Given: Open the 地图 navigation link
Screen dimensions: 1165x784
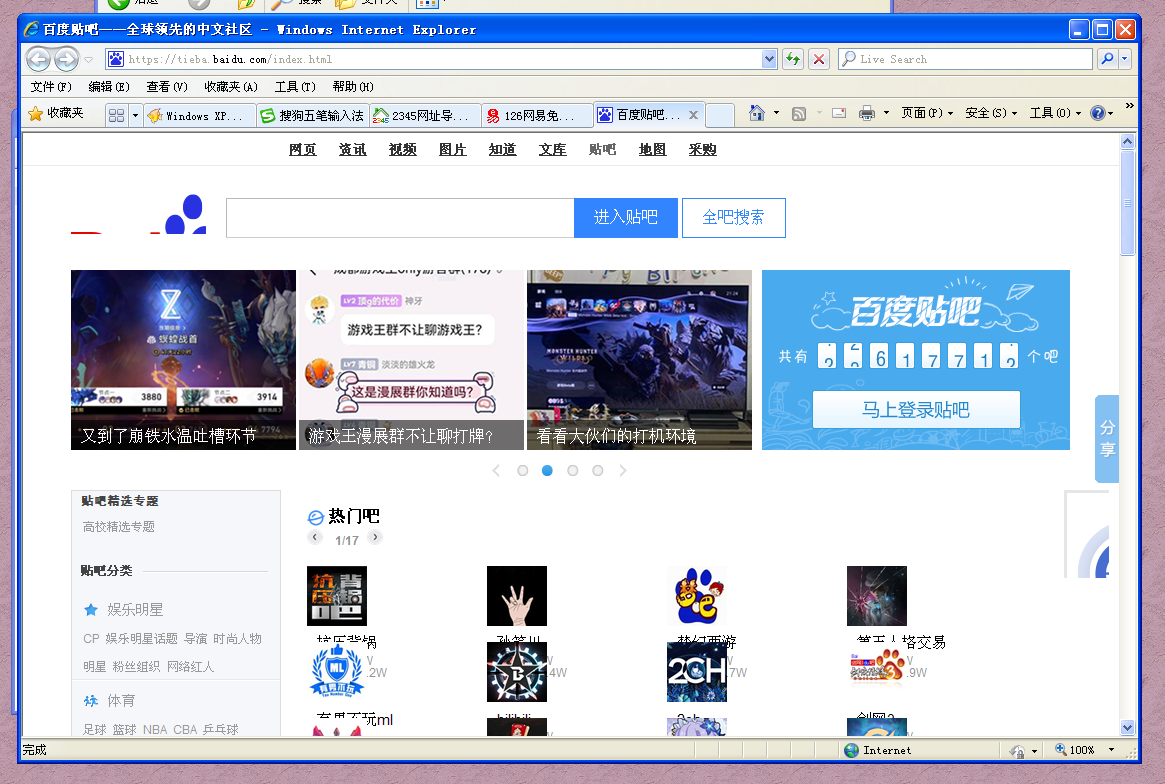Looking at the screenshot, I should coord(652,149).
